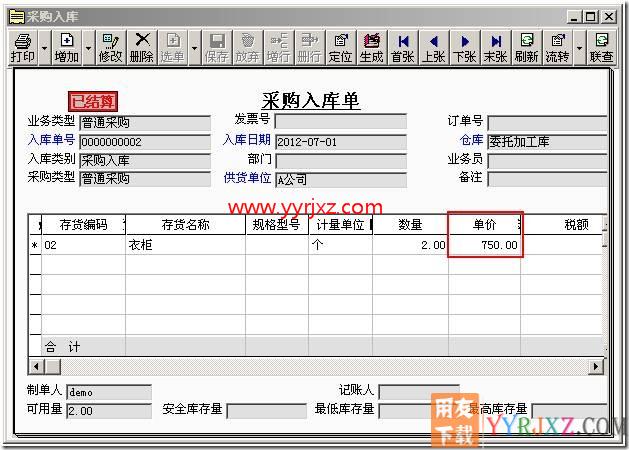Go to next record with 下张
The width and height of the screenshot is (629, 450).
465,48
